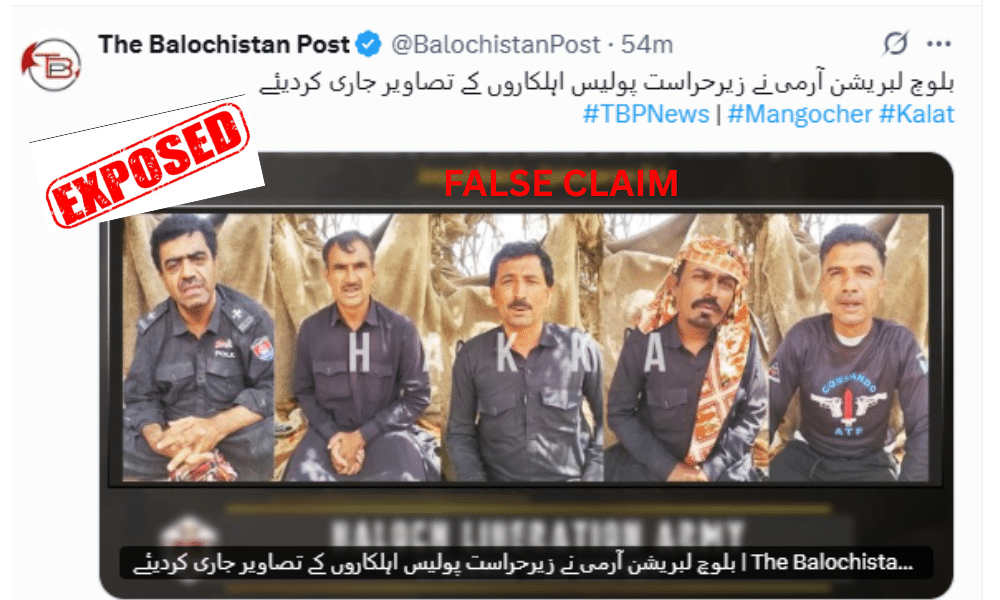Click the blurred Baloch Liberation Army banner
Screen dimensions: 1000x600
tap(538, 529)
